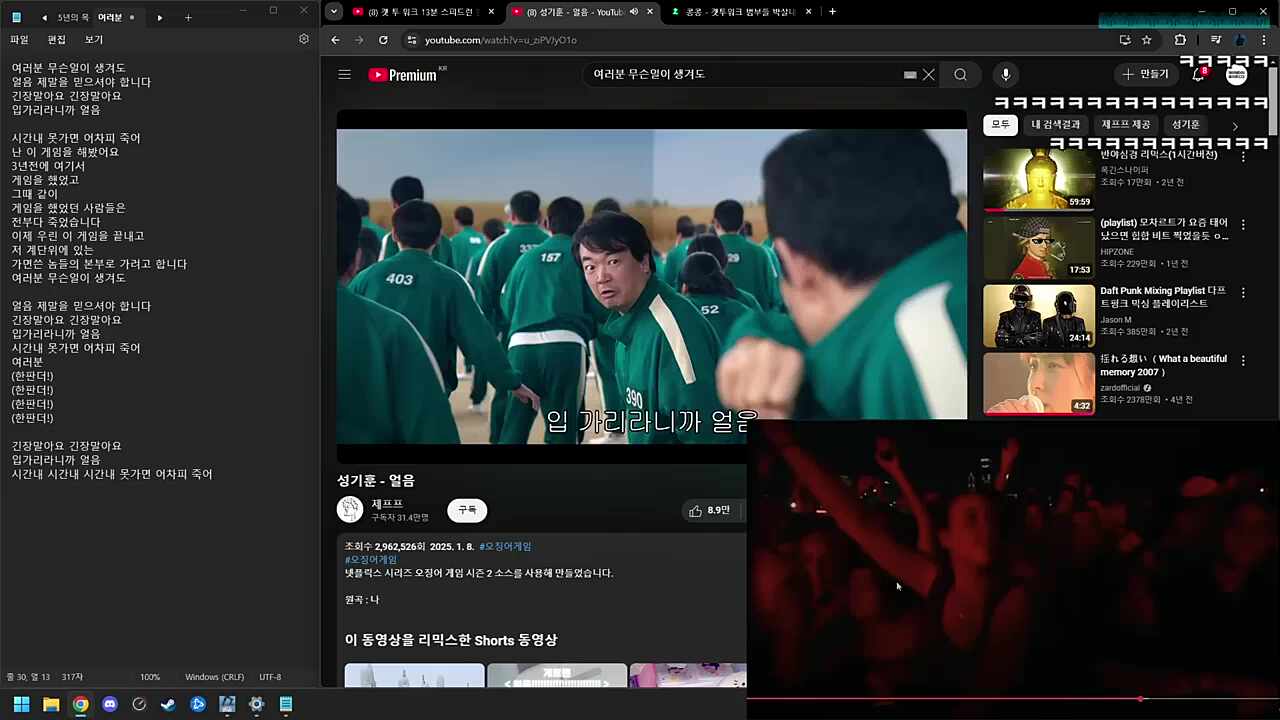
Task: Select the 성기훈 filter chip
Action: (1186, 125)
